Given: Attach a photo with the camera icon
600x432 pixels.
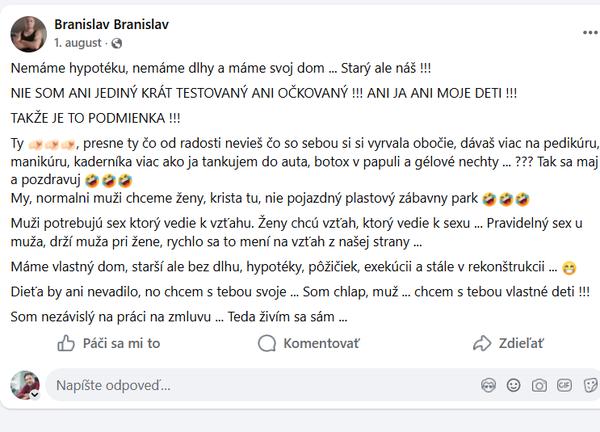Looking at the screenshot, I should pyautogui.click(x=539, y=385).
